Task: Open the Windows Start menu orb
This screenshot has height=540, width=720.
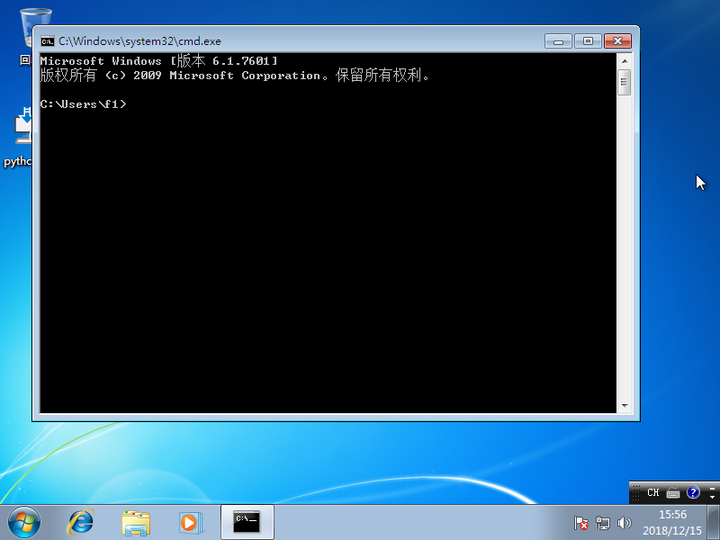Action: point(24,523)
